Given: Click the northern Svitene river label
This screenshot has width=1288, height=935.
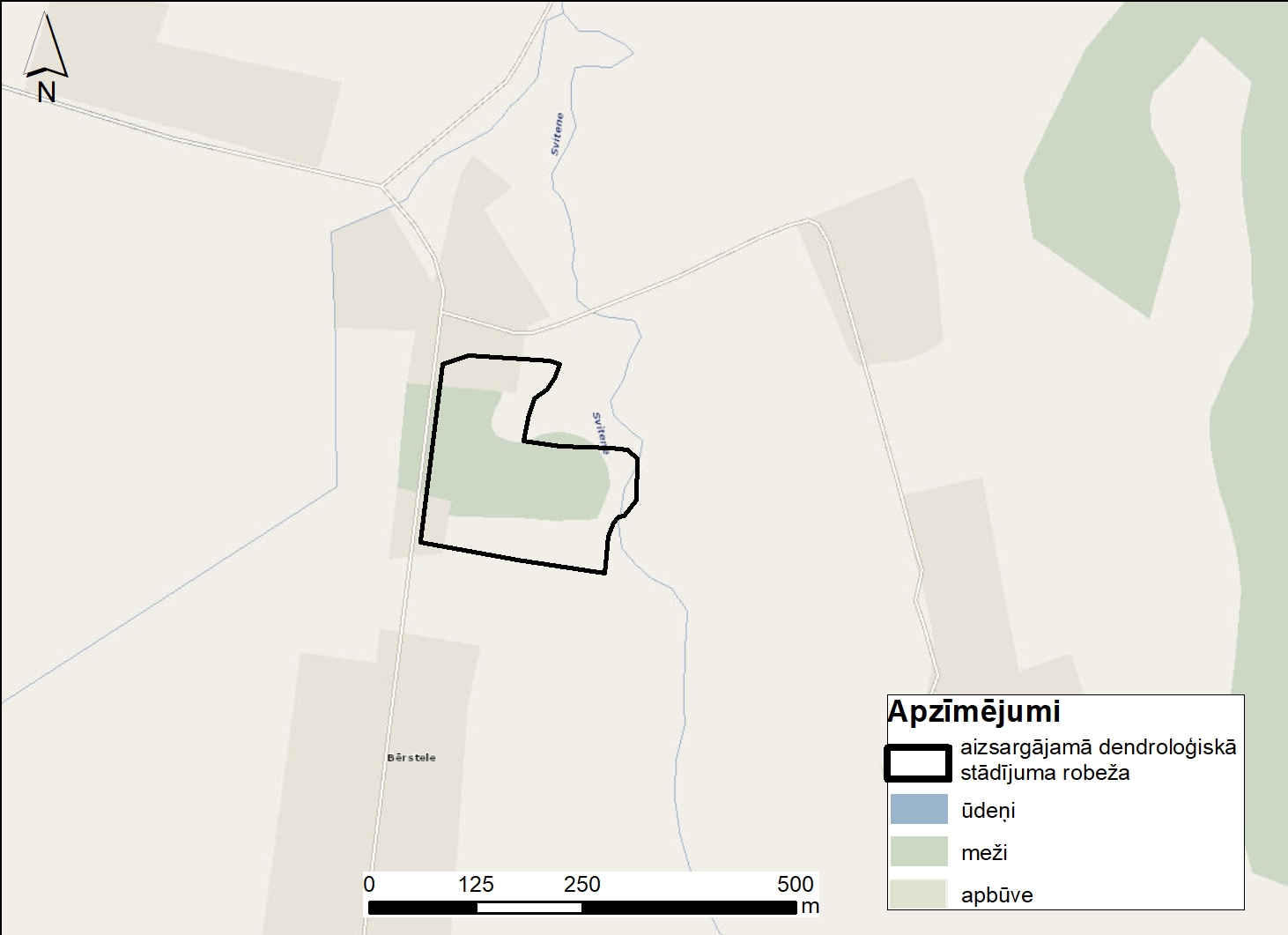Looking at the screenshot, I should pyautogui.click(x=557, y=134).
